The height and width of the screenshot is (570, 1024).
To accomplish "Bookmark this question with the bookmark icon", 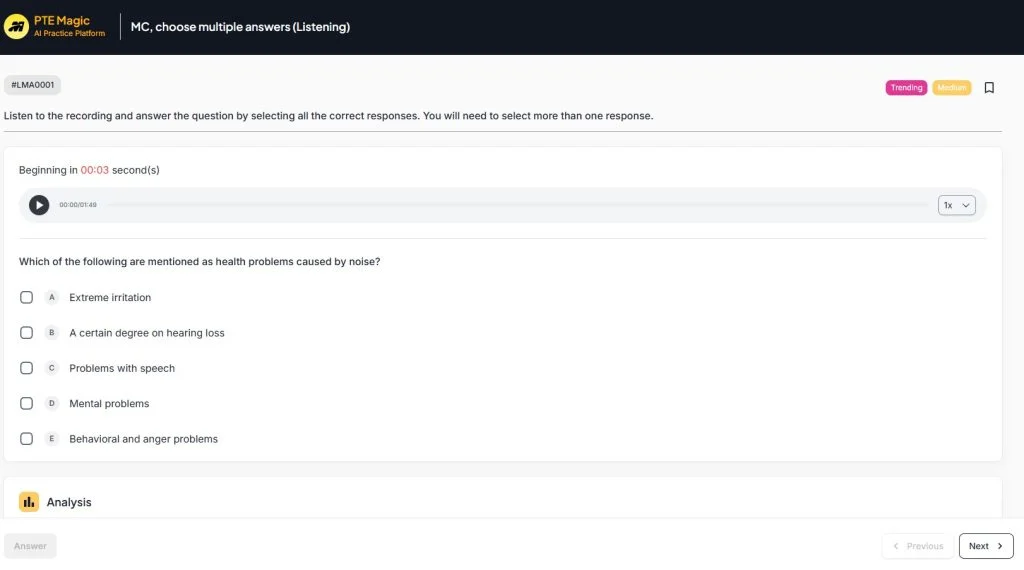I will point(989,88).
